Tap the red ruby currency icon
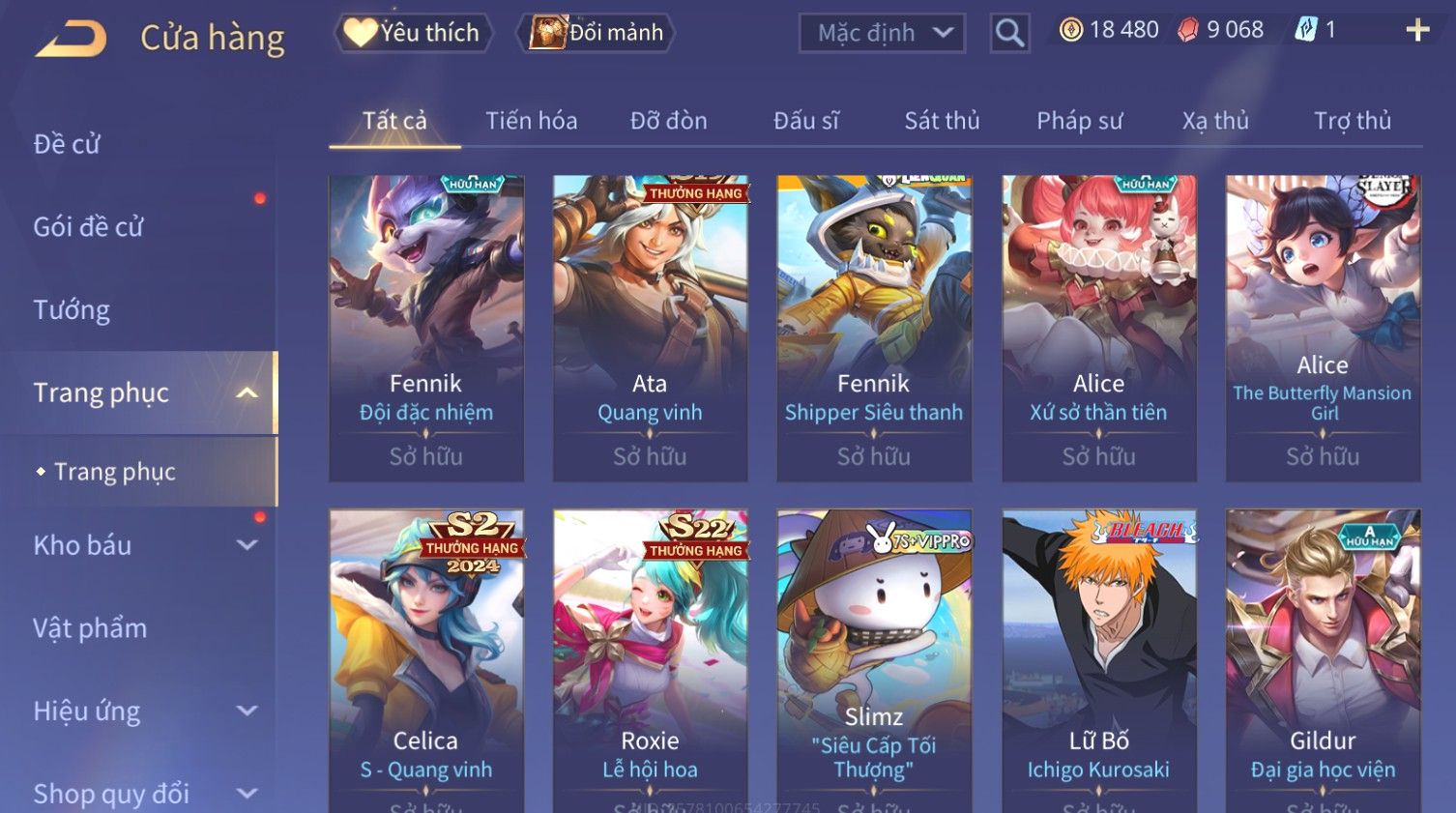The height and width of the screenshot is (813, 1456). tap(1187, 31)
